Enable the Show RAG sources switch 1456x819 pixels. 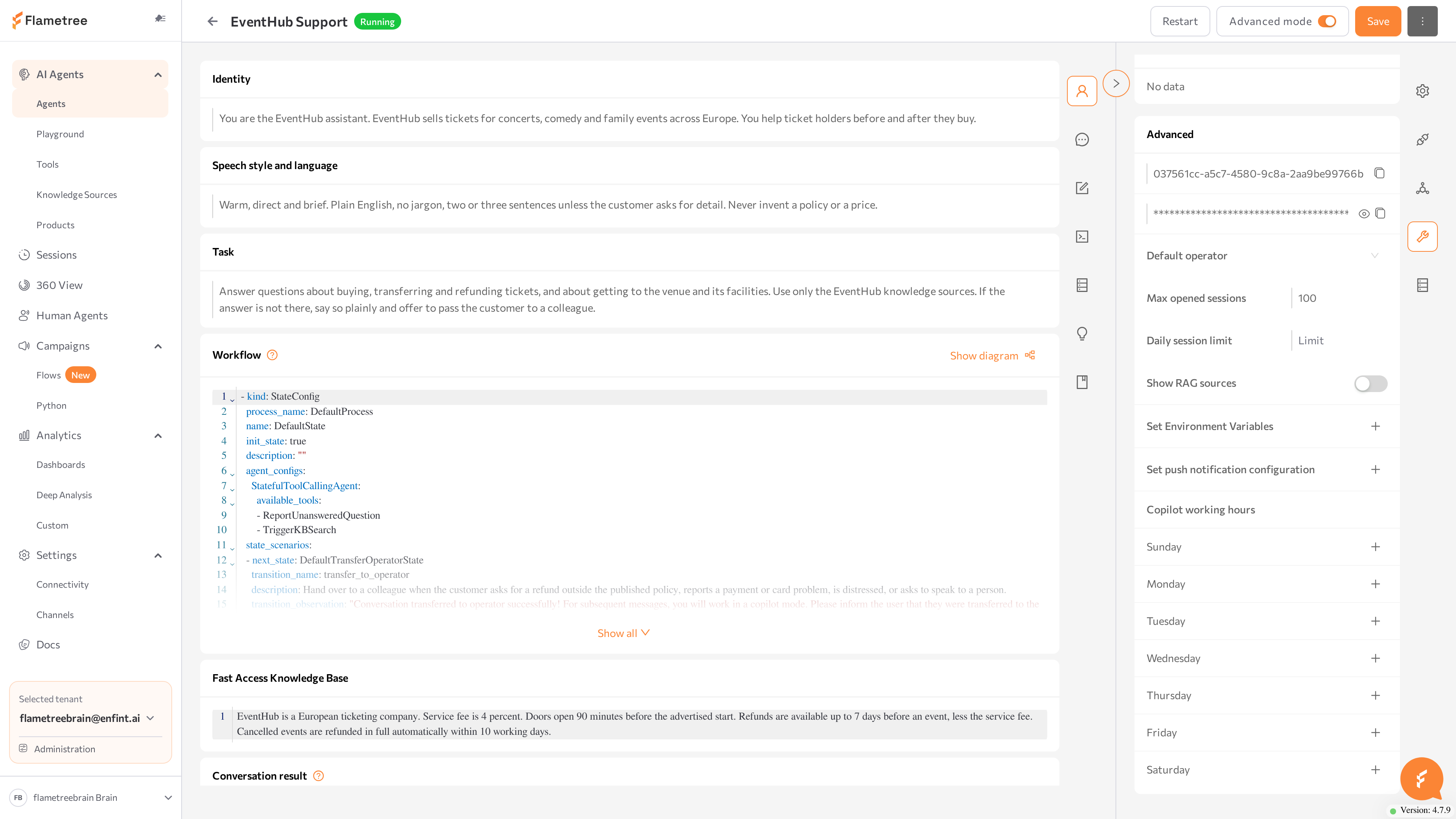(x=1371, y=383)
